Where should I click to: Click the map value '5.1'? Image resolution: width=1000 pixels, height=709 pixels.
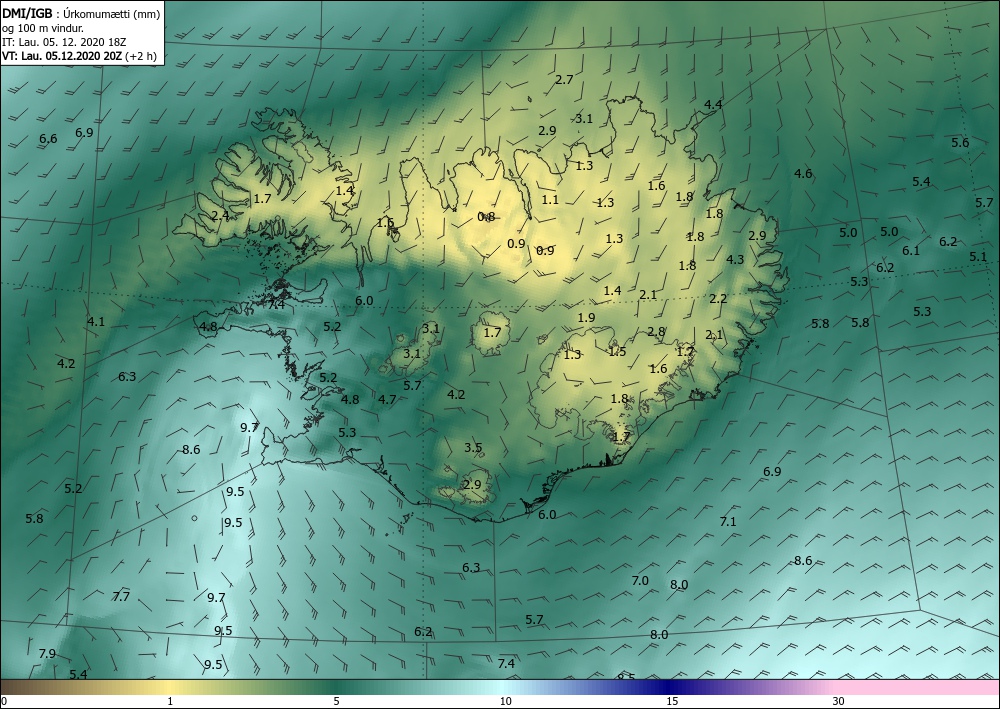click(978, 257)
